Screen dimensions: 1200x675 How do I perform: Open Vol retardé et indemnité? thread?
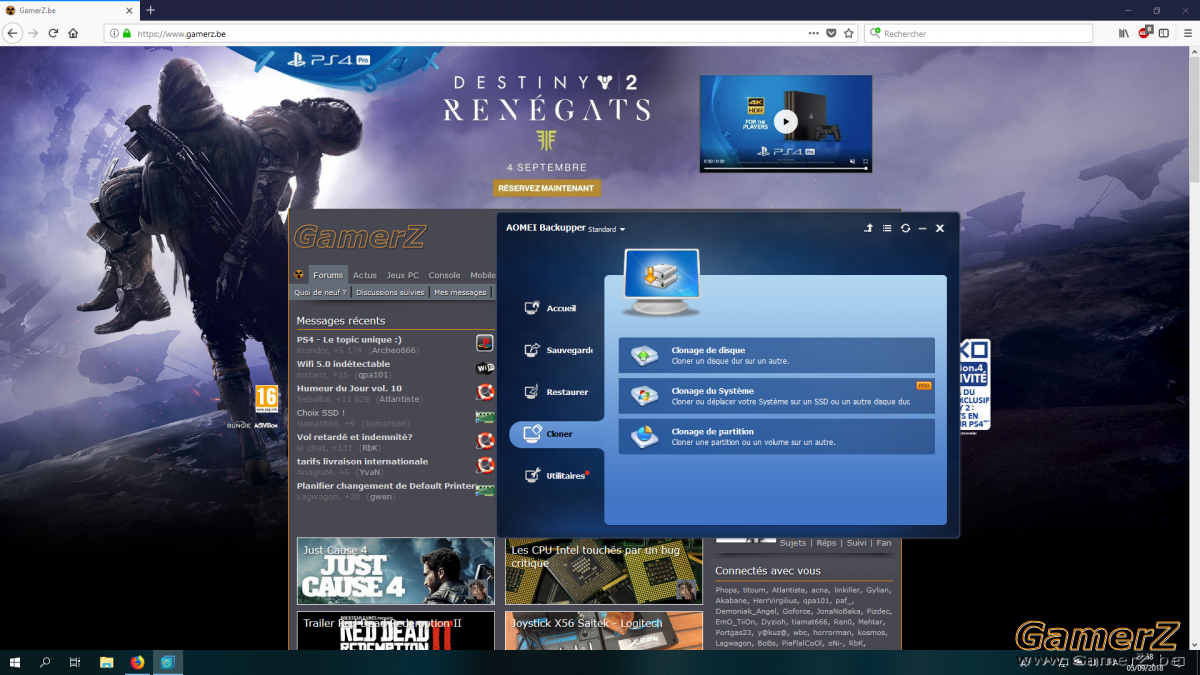click(354, 437)
